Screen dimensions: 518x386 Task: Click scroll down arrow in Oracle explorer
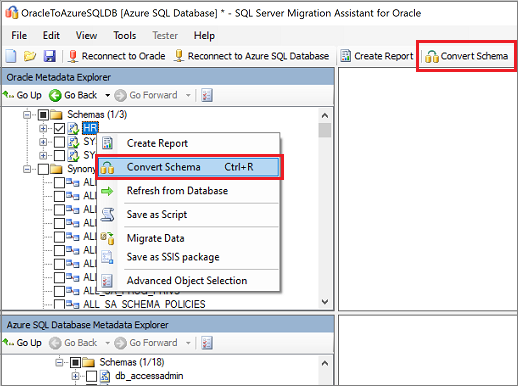pos(325,302)
